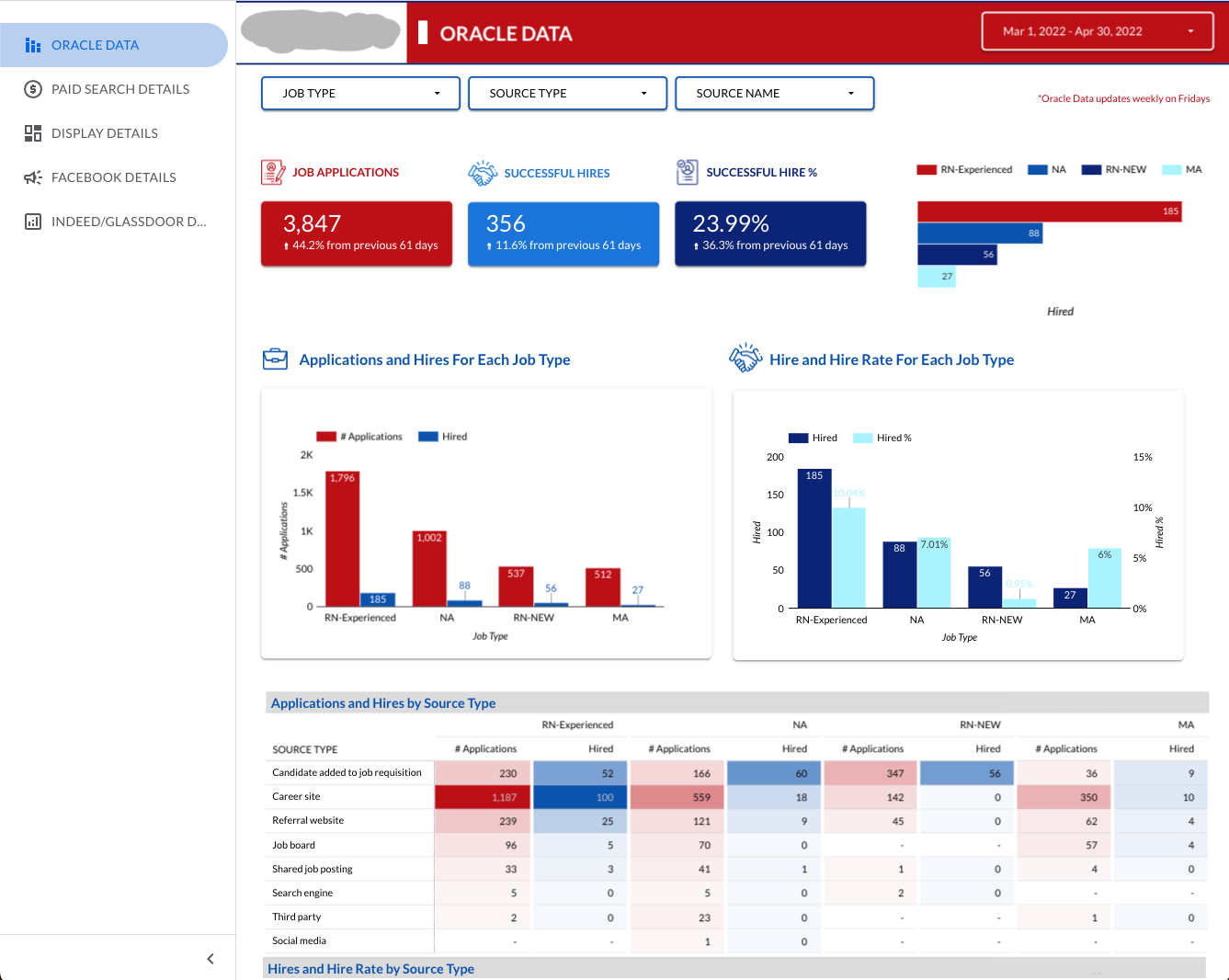Screen dimensions: 1229x980
Task: Open the JOB TYPE filter dropdown
Action: pos(360,93)
